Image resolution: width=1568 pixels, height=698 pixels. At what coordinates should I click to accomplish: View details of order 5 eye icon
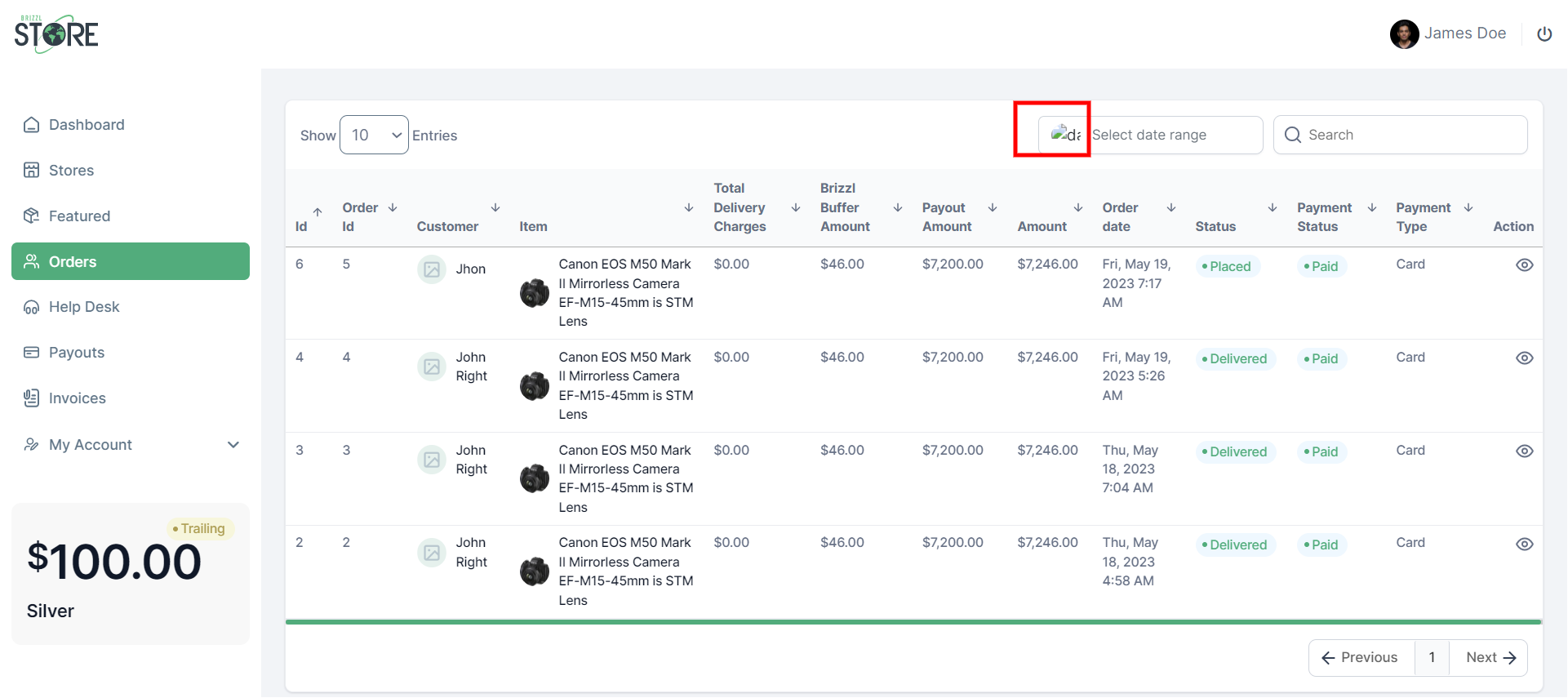1524,265
